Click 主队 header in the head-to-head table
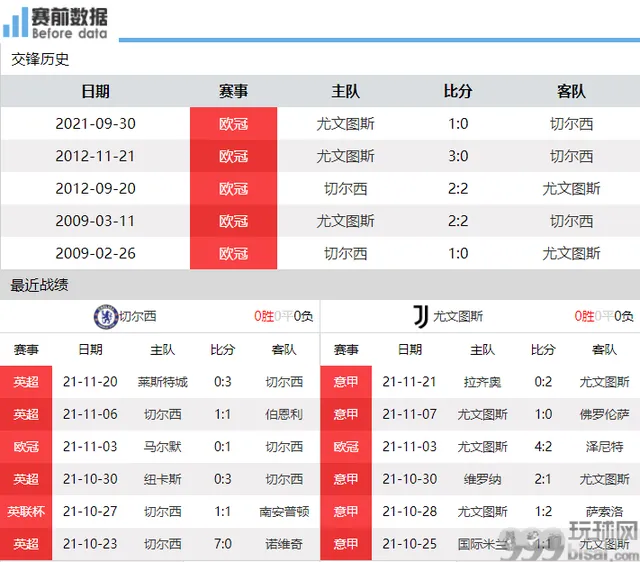This screenshot has width=640, height=562. click(x=346, y=91)
